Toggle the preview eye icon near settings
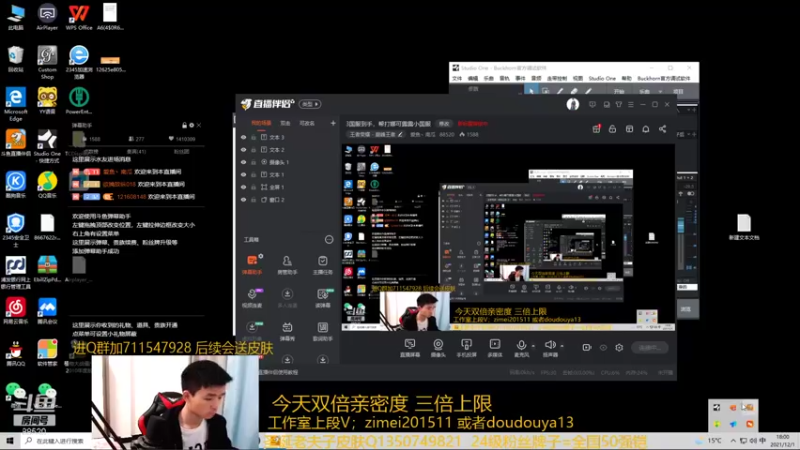The width and height of the screenshot is (800, 450). coord(603,347)
